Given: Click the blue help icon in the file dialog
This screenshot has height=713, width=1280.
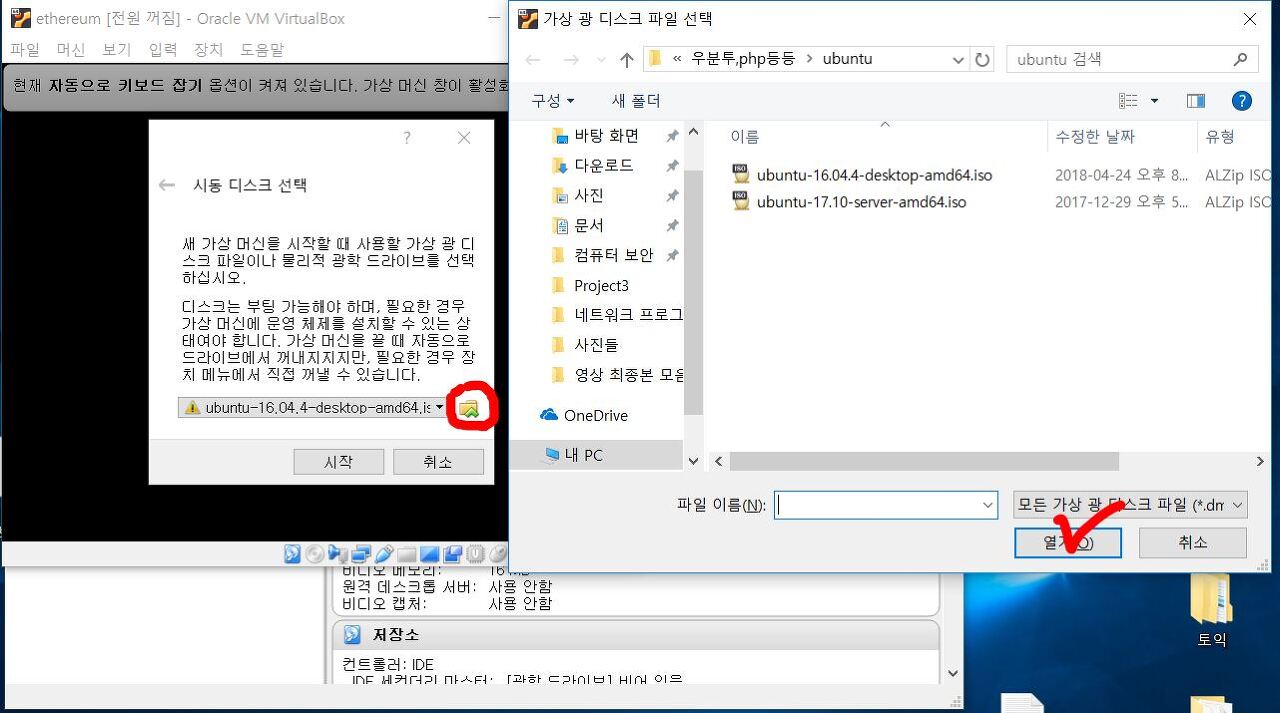Looking at the screenshot, I should pos(1242,101).
